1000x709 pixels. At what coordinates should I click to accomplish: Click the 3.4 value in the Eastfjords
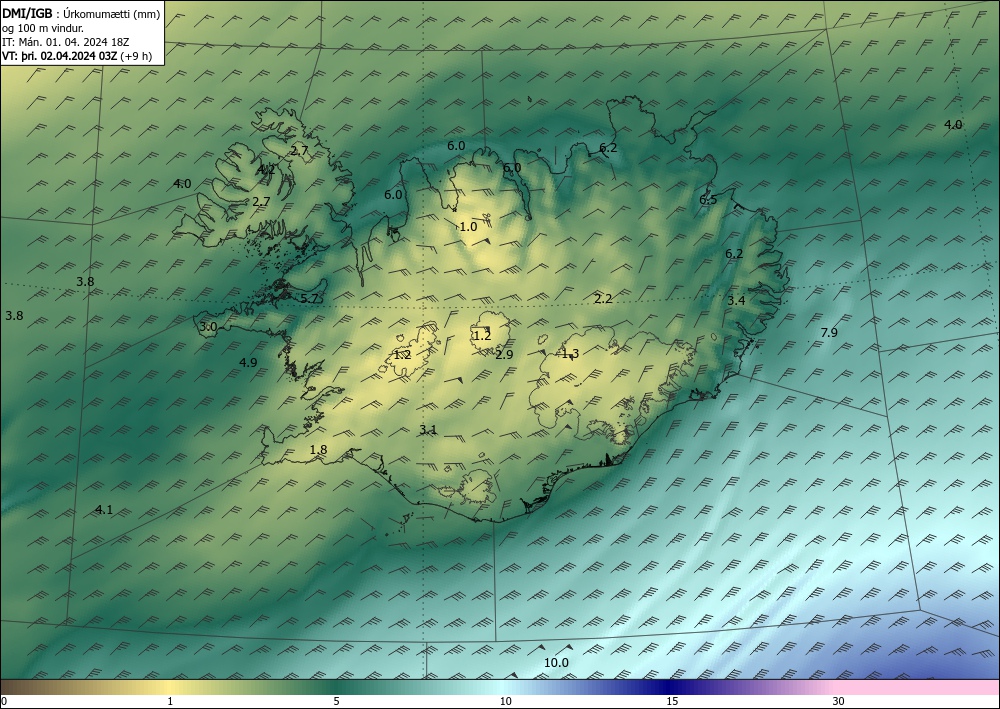point(736,300)
